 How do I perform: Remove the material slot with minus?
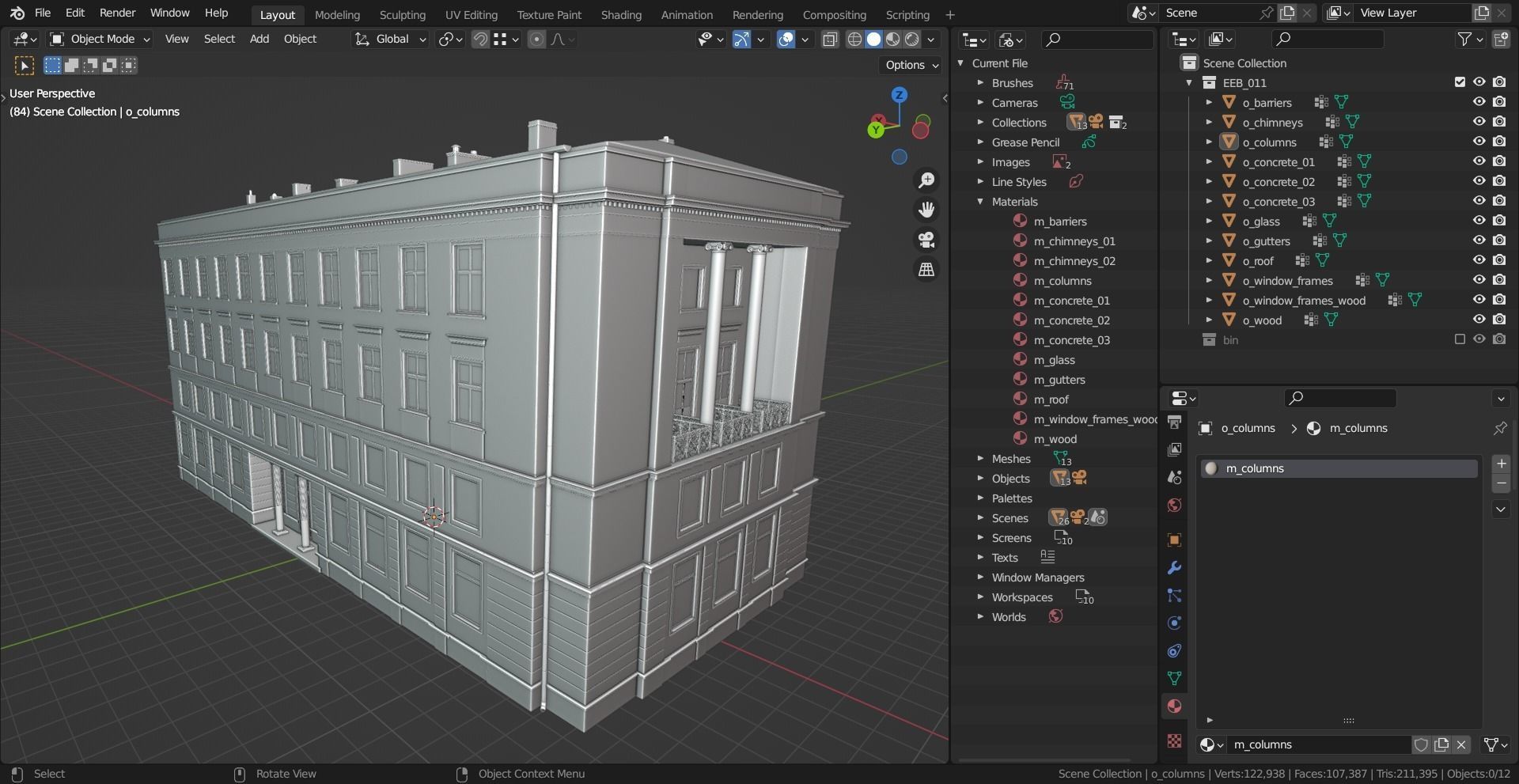[1501, 483]
